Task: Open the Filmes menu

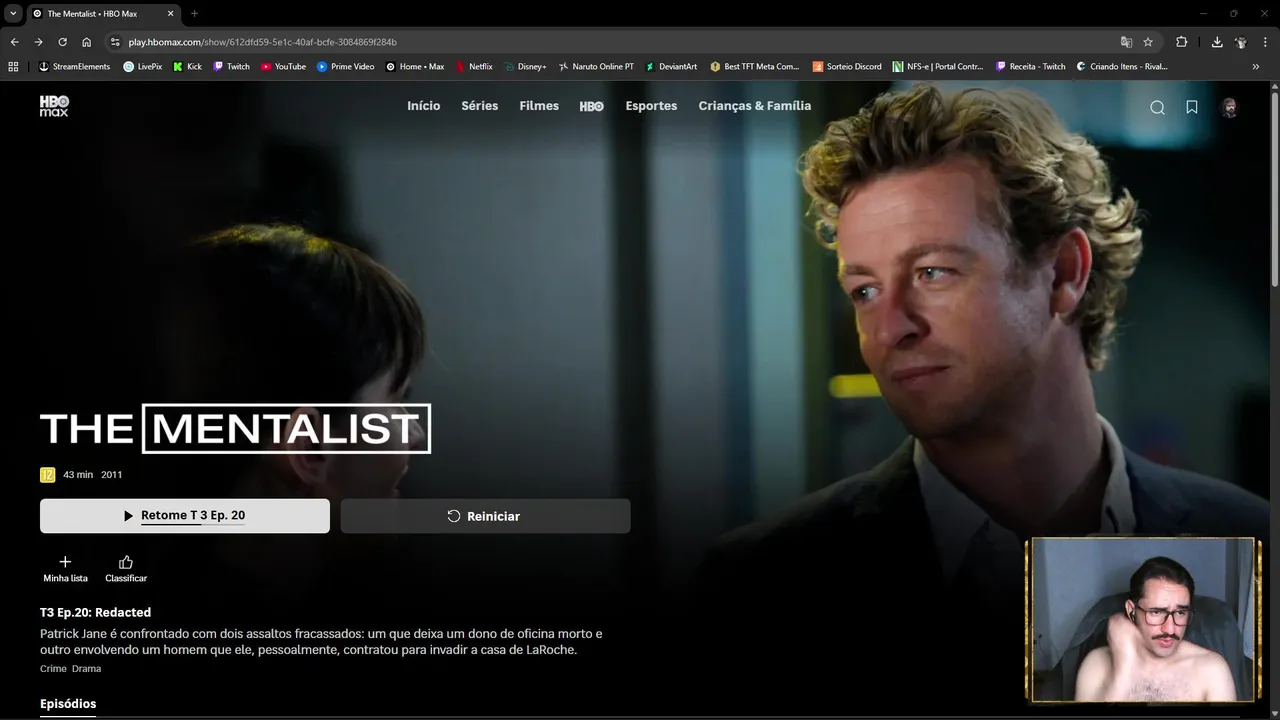Action: [x=539, y=106]
